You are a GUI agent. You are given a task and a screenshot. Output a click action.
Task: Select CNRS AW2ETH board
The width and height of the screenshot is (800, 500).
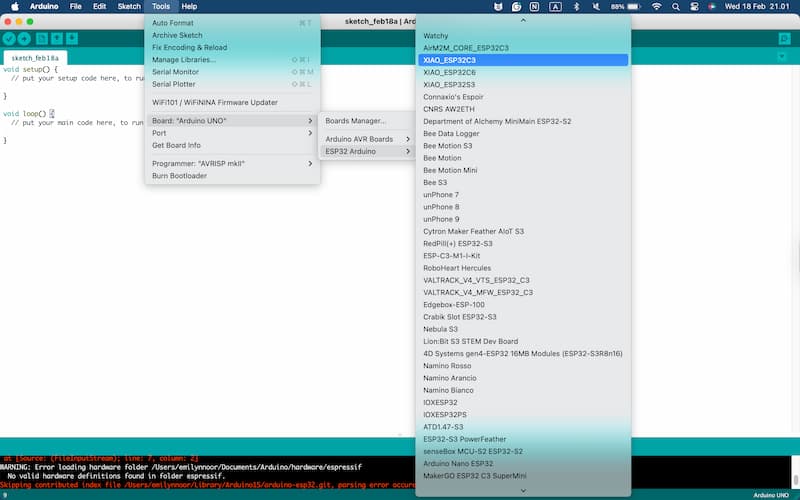pos(523,109)
